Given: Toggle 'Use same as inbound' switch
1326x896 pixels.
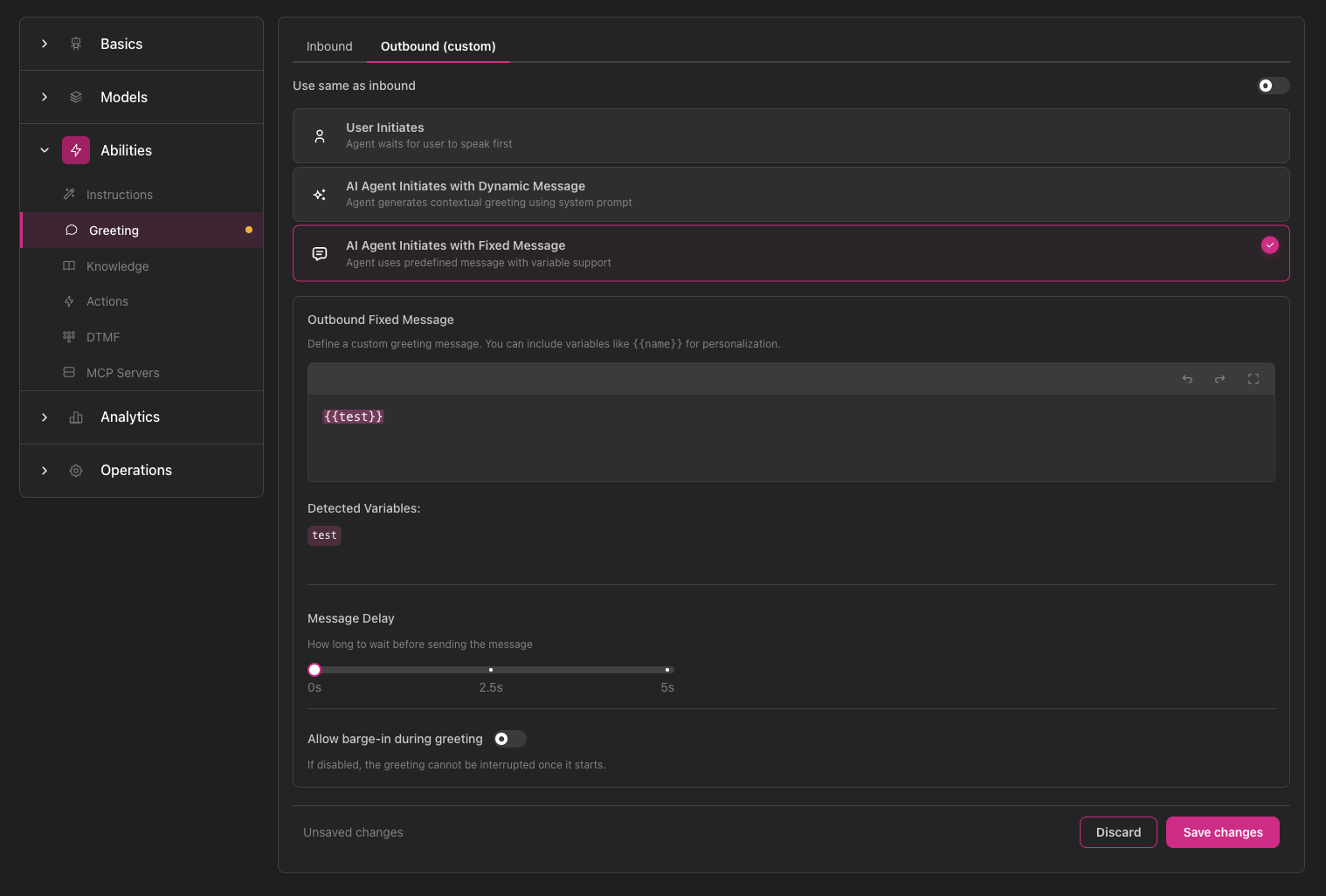Looking at the screenshot, I should click(1273, 86).
